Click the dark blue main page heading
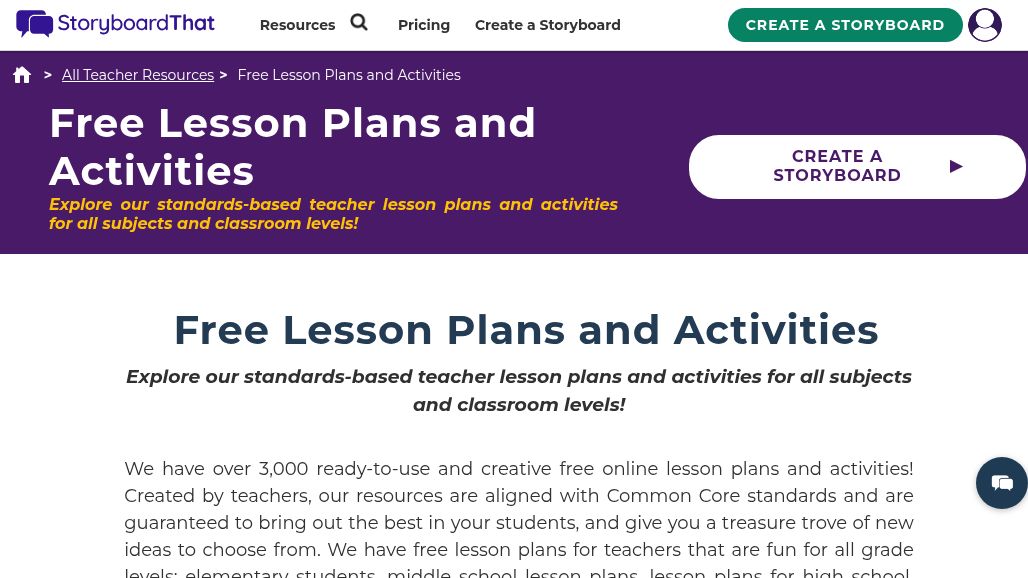 526,330
